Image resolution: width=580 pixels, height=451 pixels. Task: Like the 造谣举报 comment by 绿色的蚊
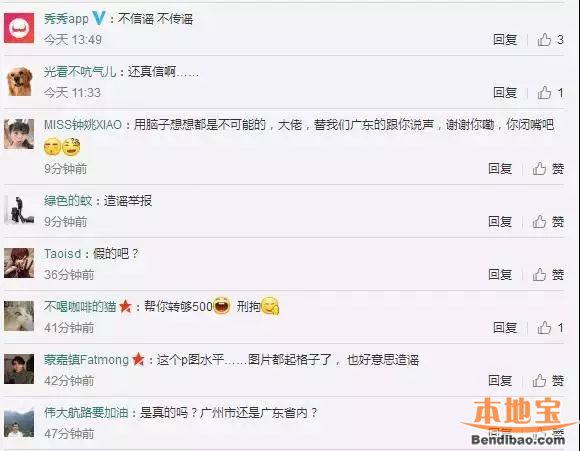click(548, 222)
